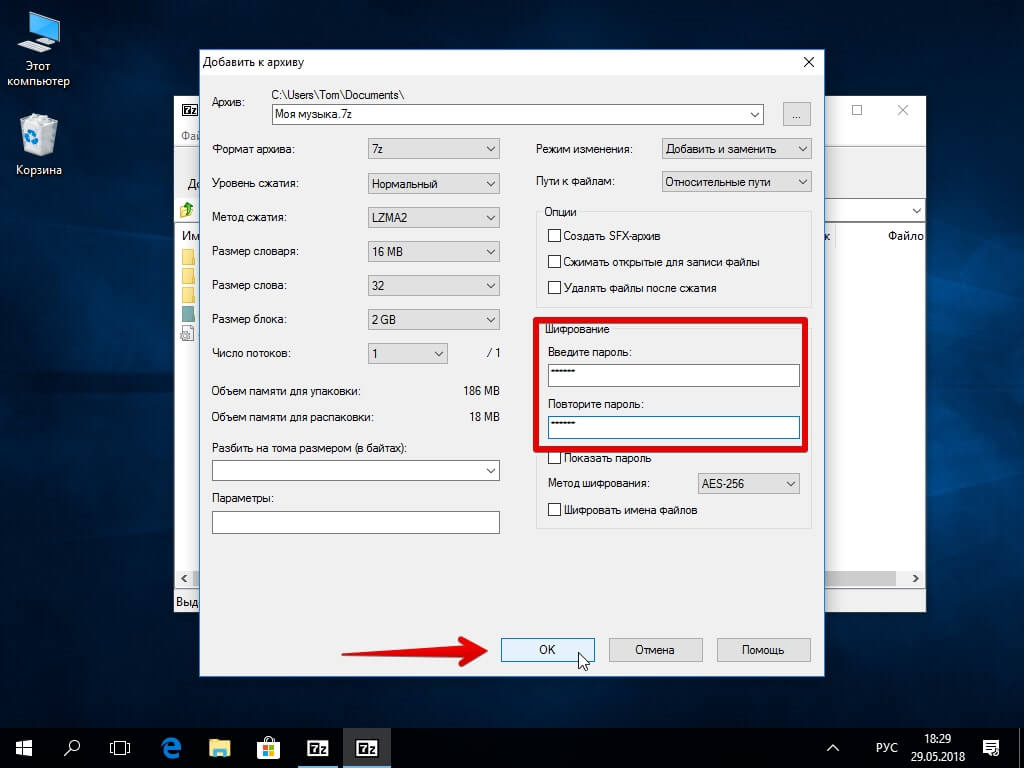The width and height of the screenshot is (1024, 768).
Task: Launch Microsoft Edge from the taskbar
Action: 170,748
